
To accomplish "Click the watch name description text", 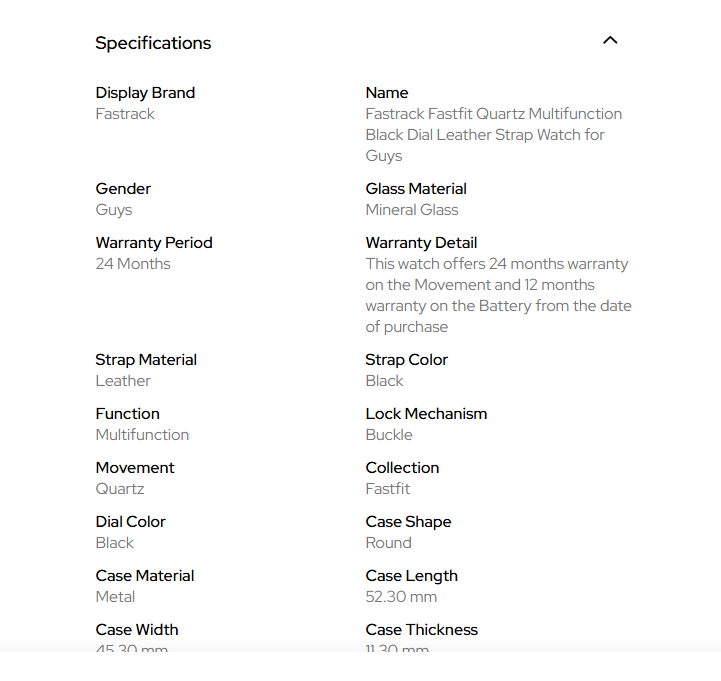I will [493, 135].
